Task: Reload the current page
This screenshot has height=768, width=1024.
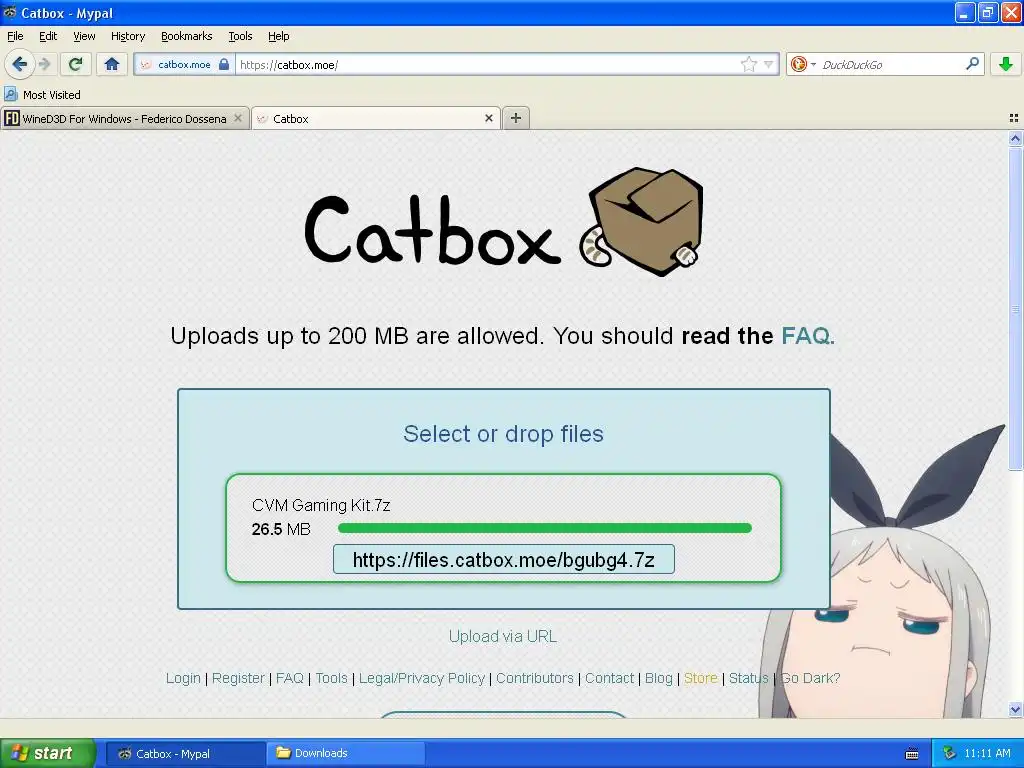Action: pos(76,64)
